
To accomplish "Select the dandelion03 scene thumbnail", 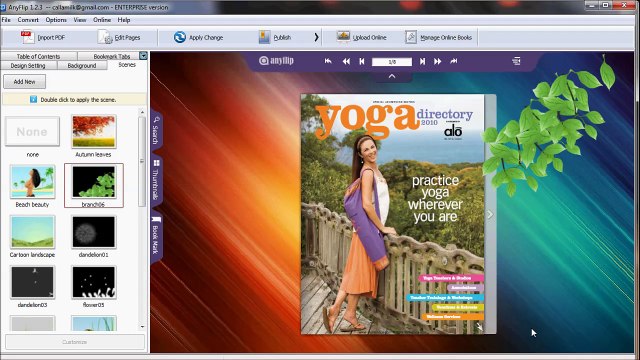I will click(32, 282).
